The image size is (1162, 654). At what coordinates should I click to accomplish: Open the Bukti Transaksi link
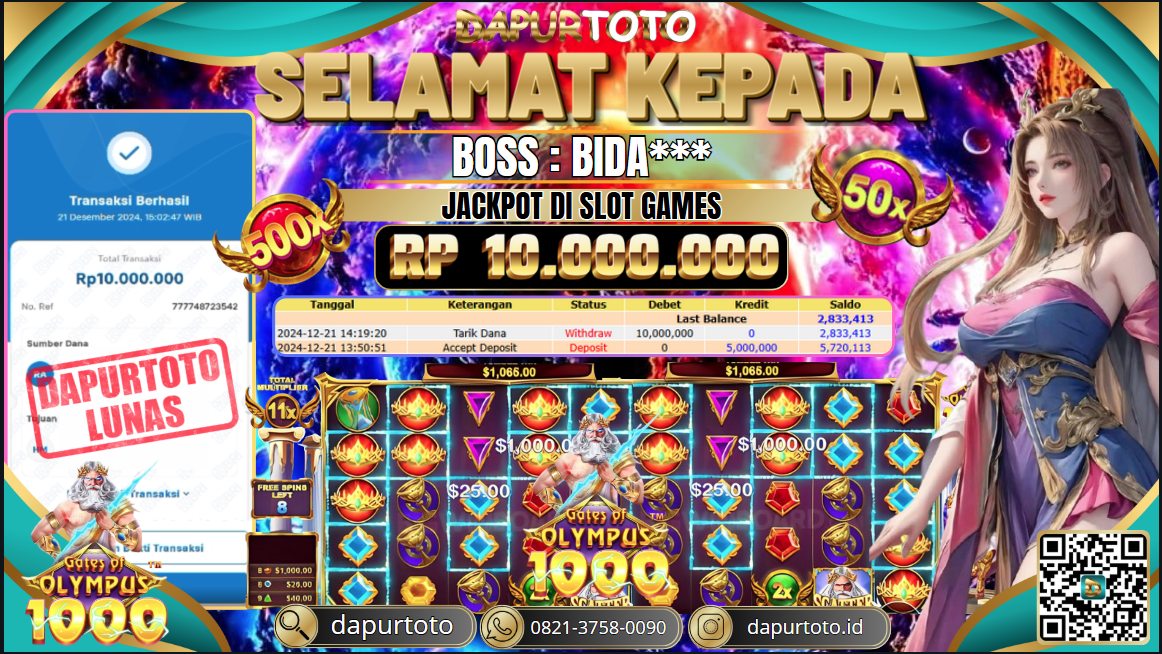click(167, 548)
